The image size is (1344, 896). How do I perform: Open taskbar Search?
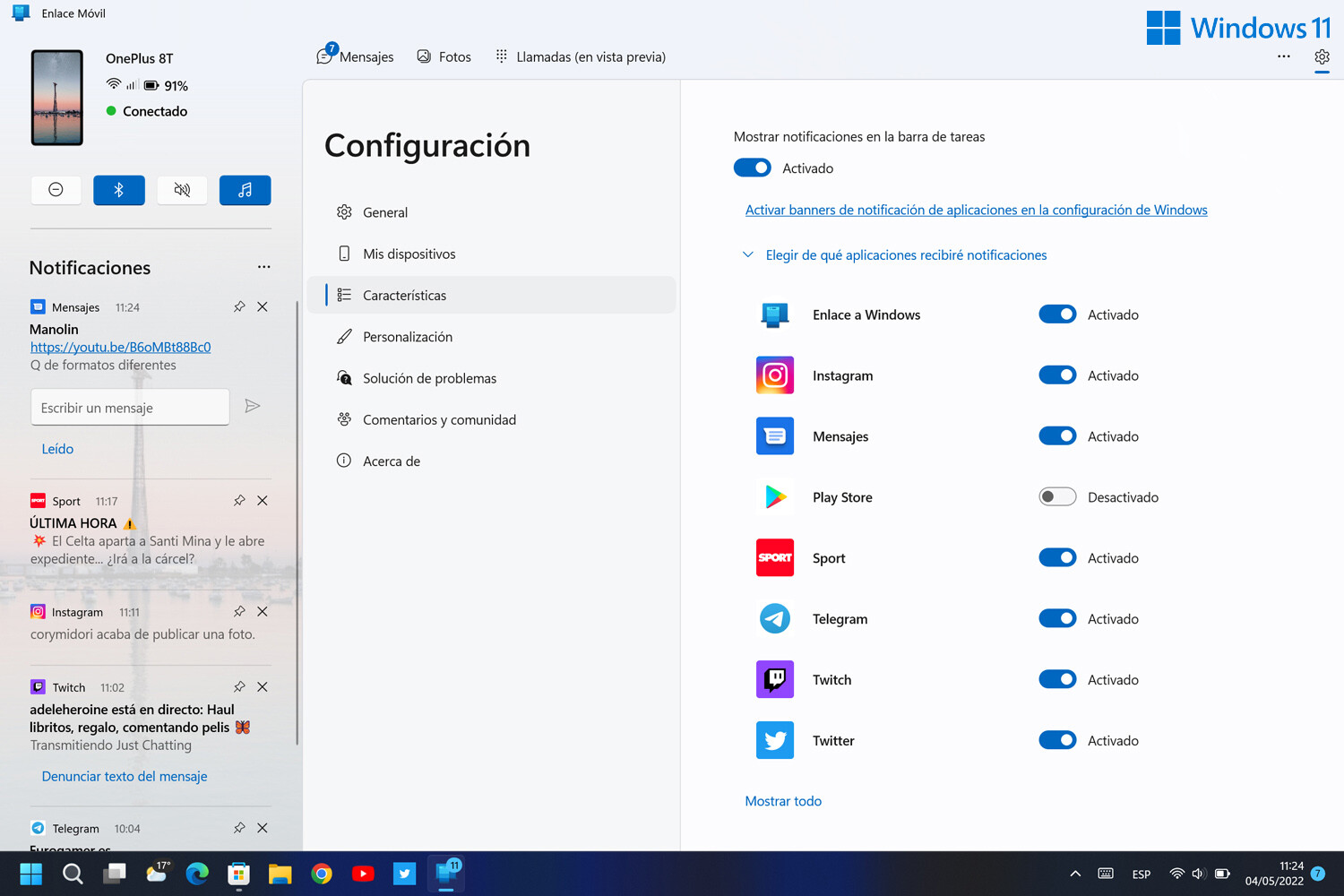[73, 874]
